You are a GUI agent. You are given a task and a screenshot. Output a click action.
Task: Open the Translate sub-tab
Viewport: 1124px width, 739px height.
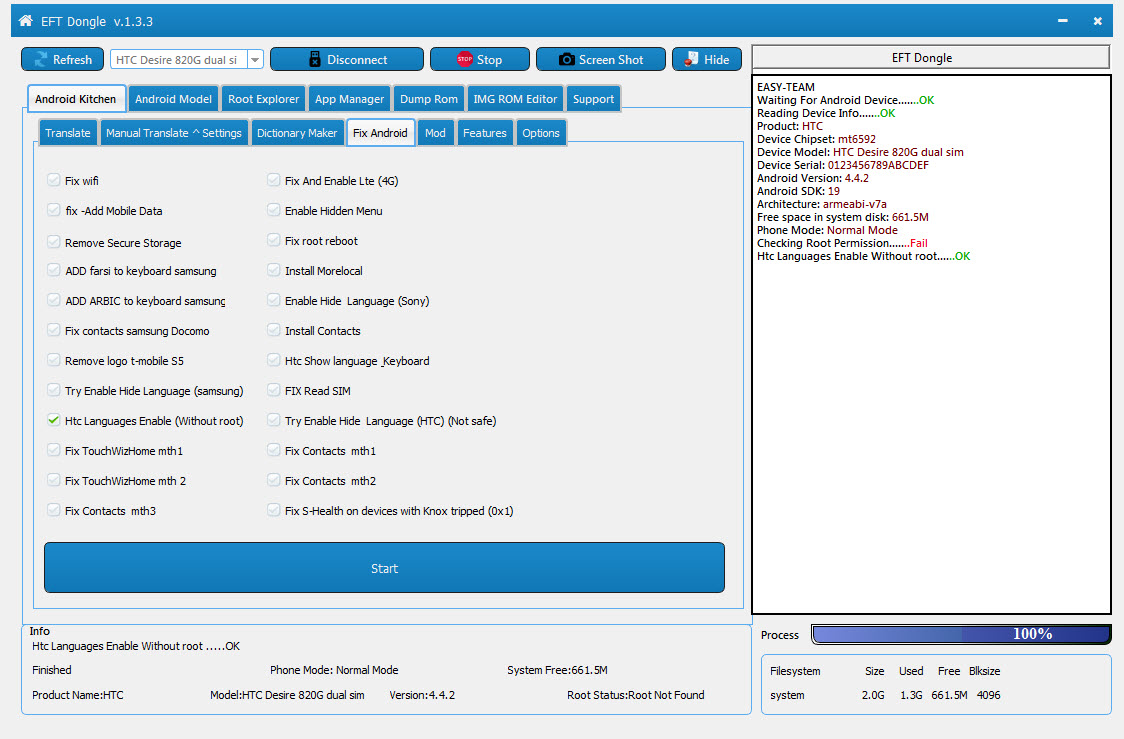pyautogui.click(x=68, y=133)
